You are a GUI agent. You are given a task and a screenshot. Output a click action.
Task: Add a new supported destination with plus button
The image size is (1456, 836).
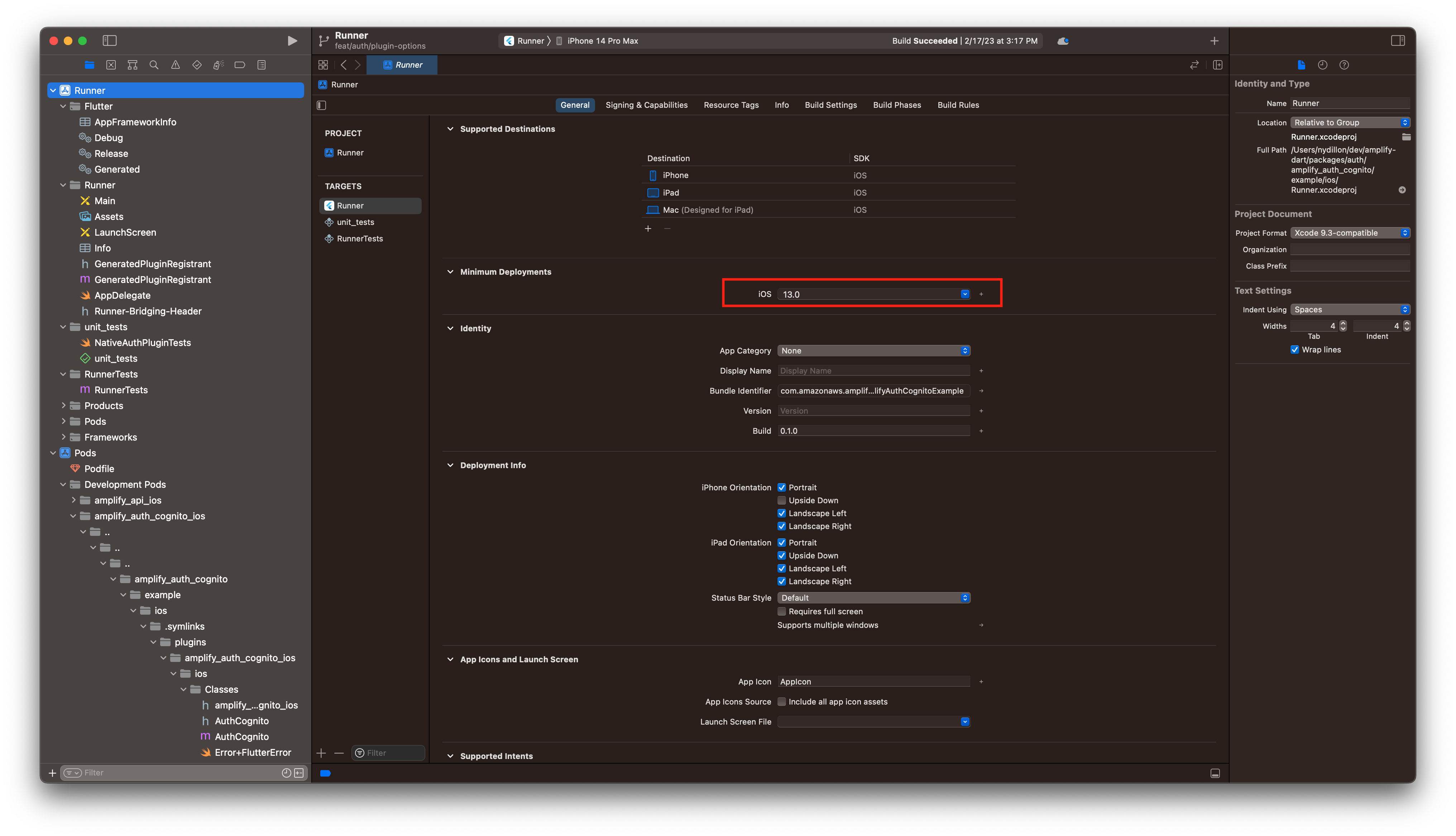pos(648,229)
